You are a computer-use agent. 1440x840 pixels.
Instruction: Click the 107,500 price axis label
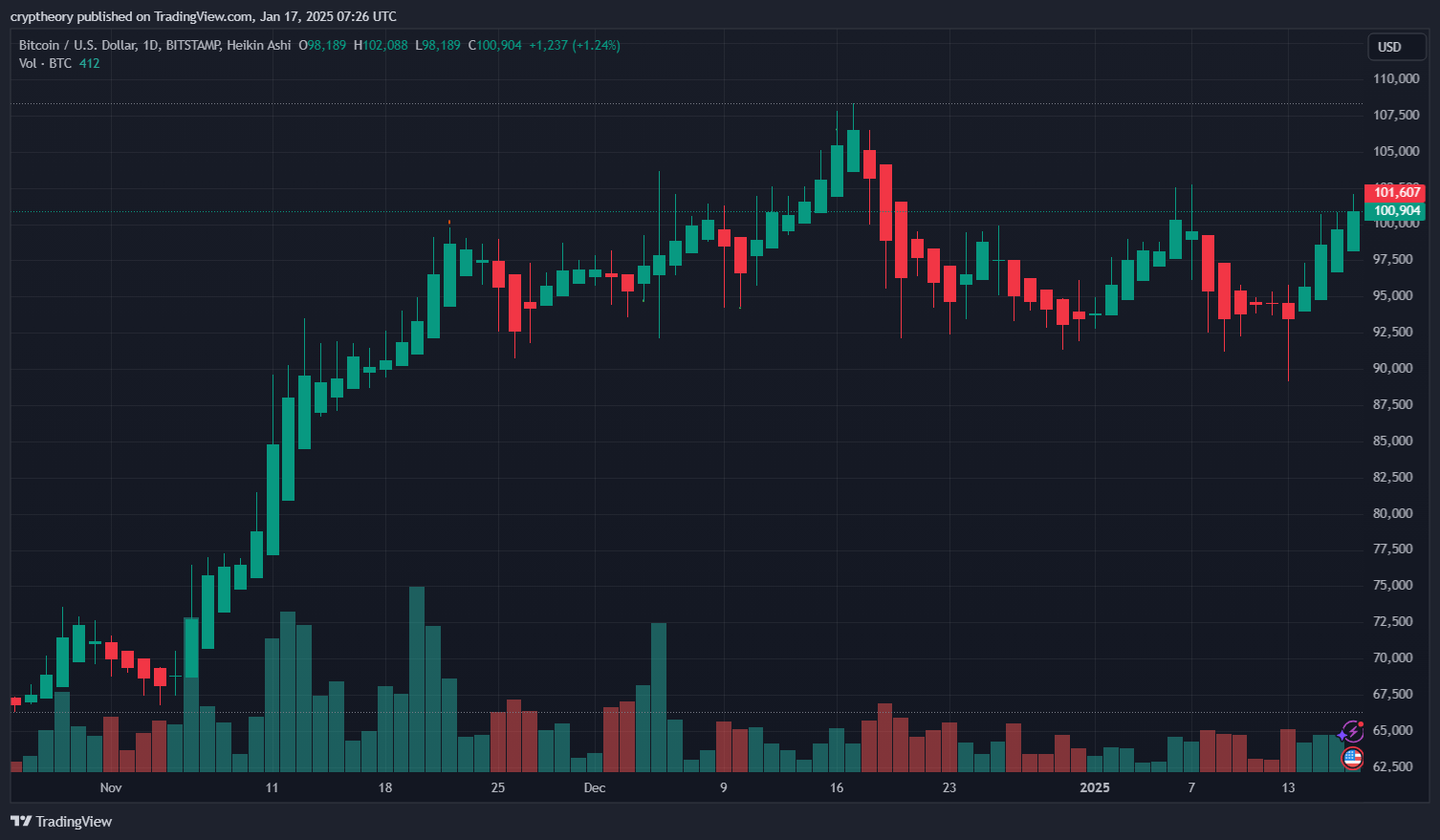[1396, 115]
